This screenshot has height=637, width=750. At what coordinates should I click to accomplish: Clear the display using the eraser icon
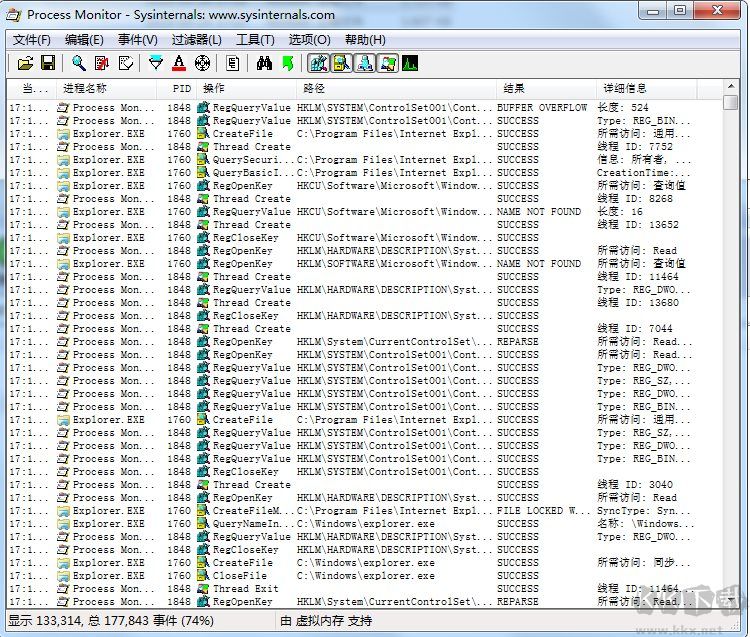pos(125,63)
